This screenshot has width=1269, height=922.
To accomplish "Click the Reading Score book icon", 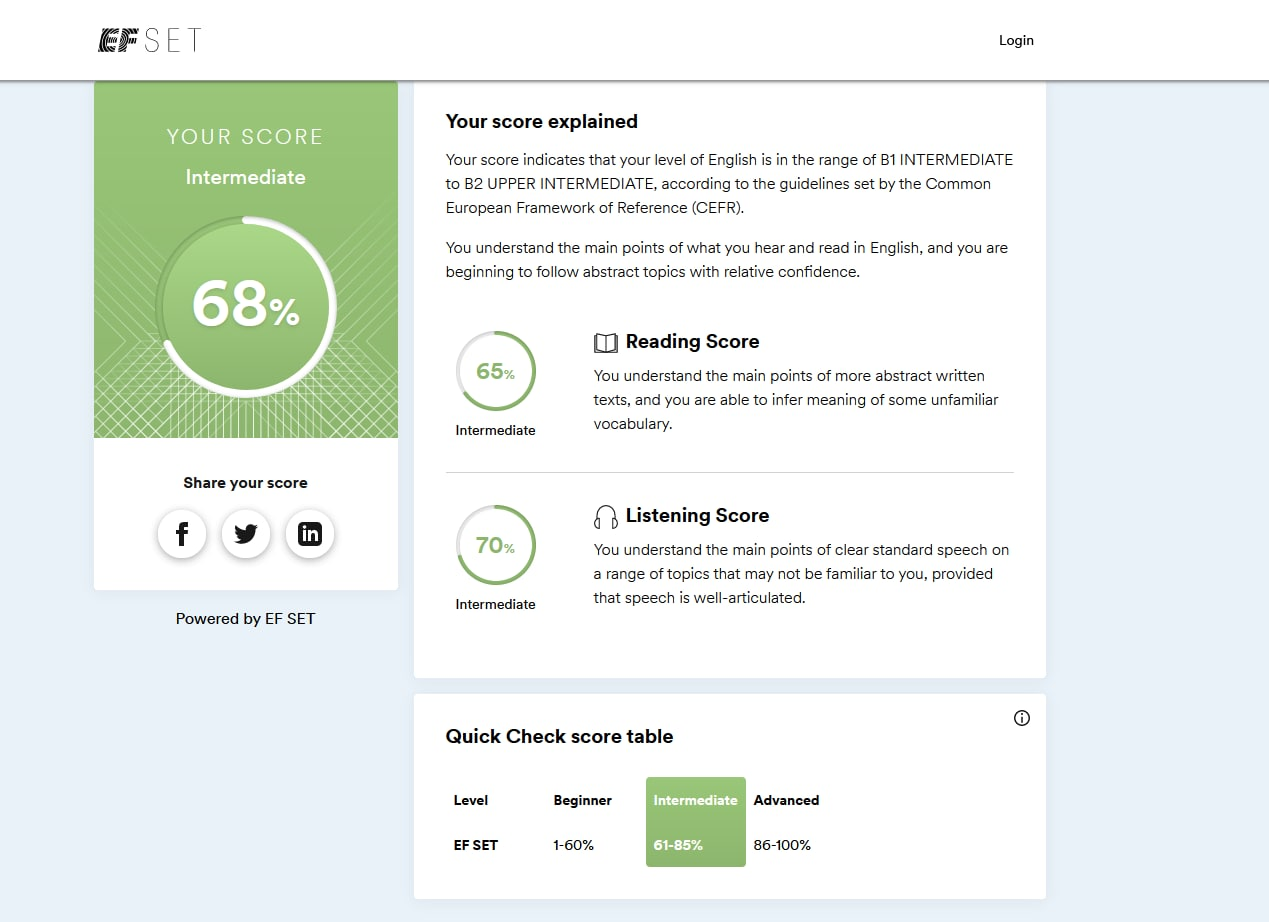I will tap(606, 343).
